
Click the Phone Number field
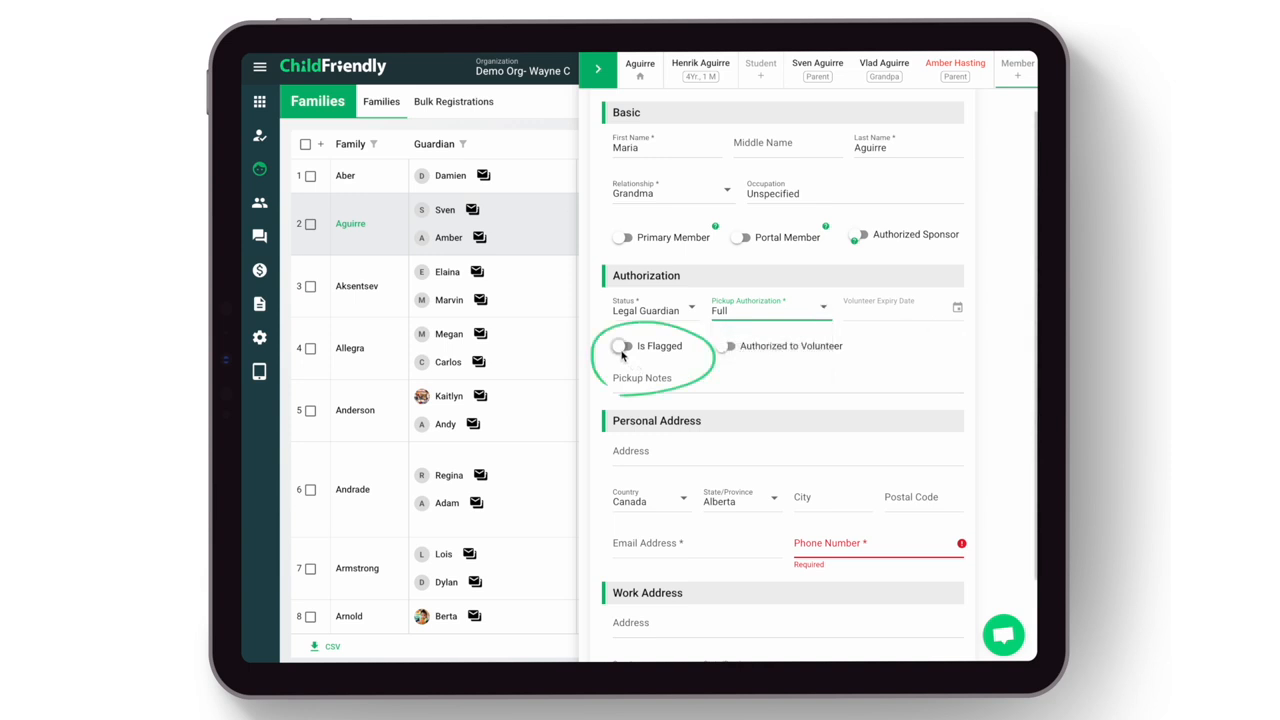pyautogui.click(x=878, y=544)
